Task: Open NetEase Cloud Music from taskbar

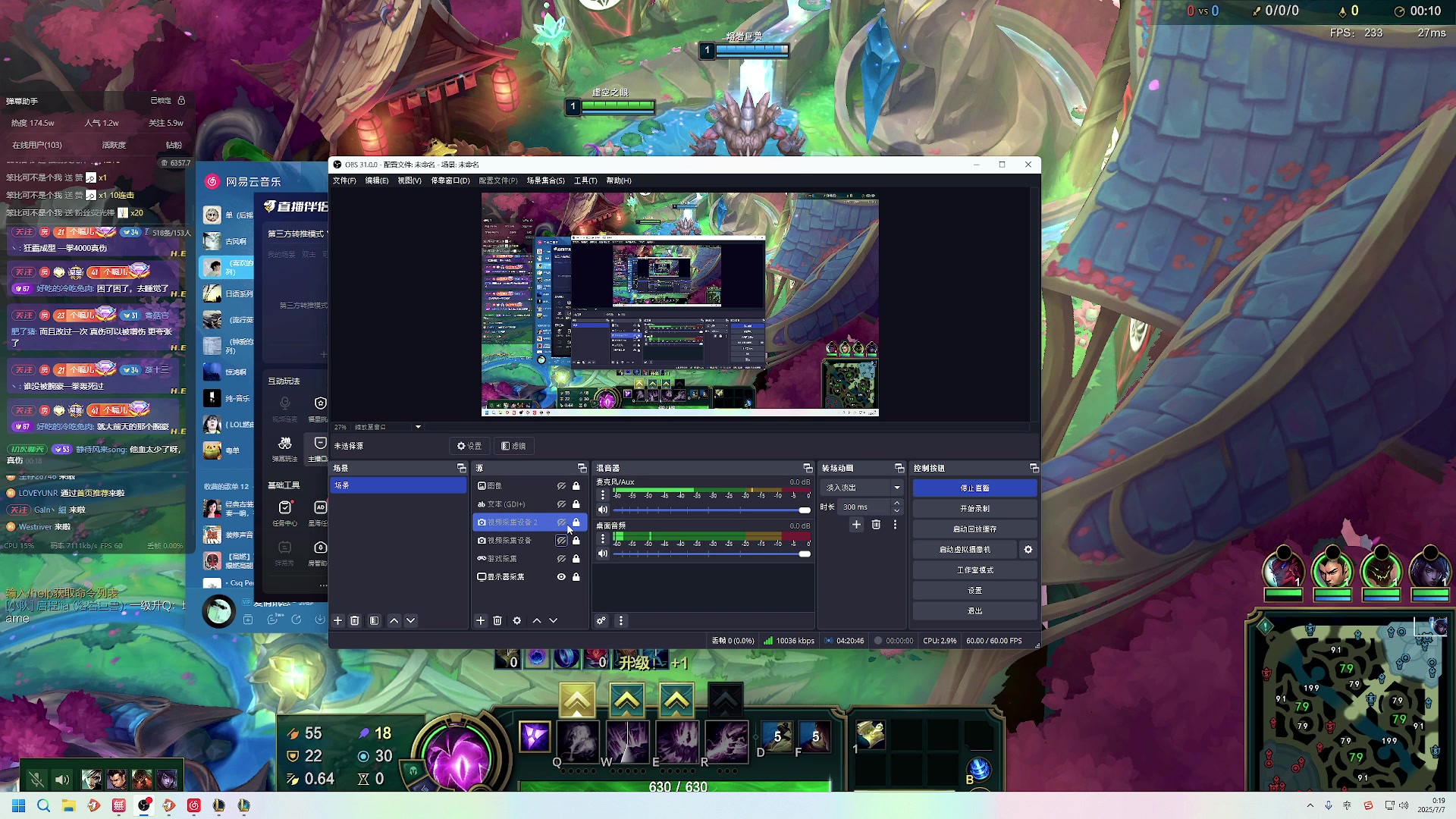Action: click(x=194, y=805)
